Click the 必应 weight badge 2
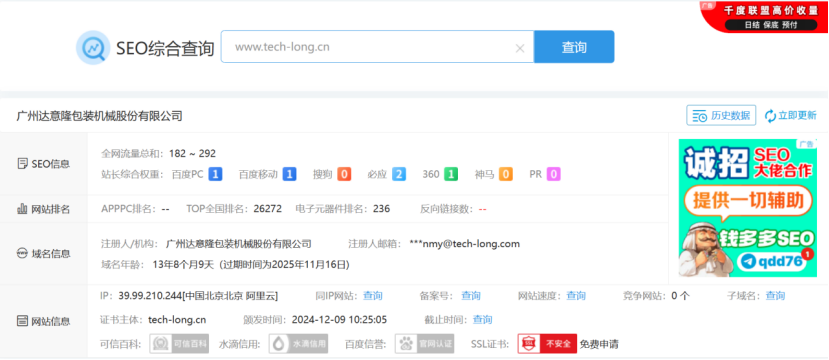This screenshot has width=829, height=360. (x=399, y=174)
